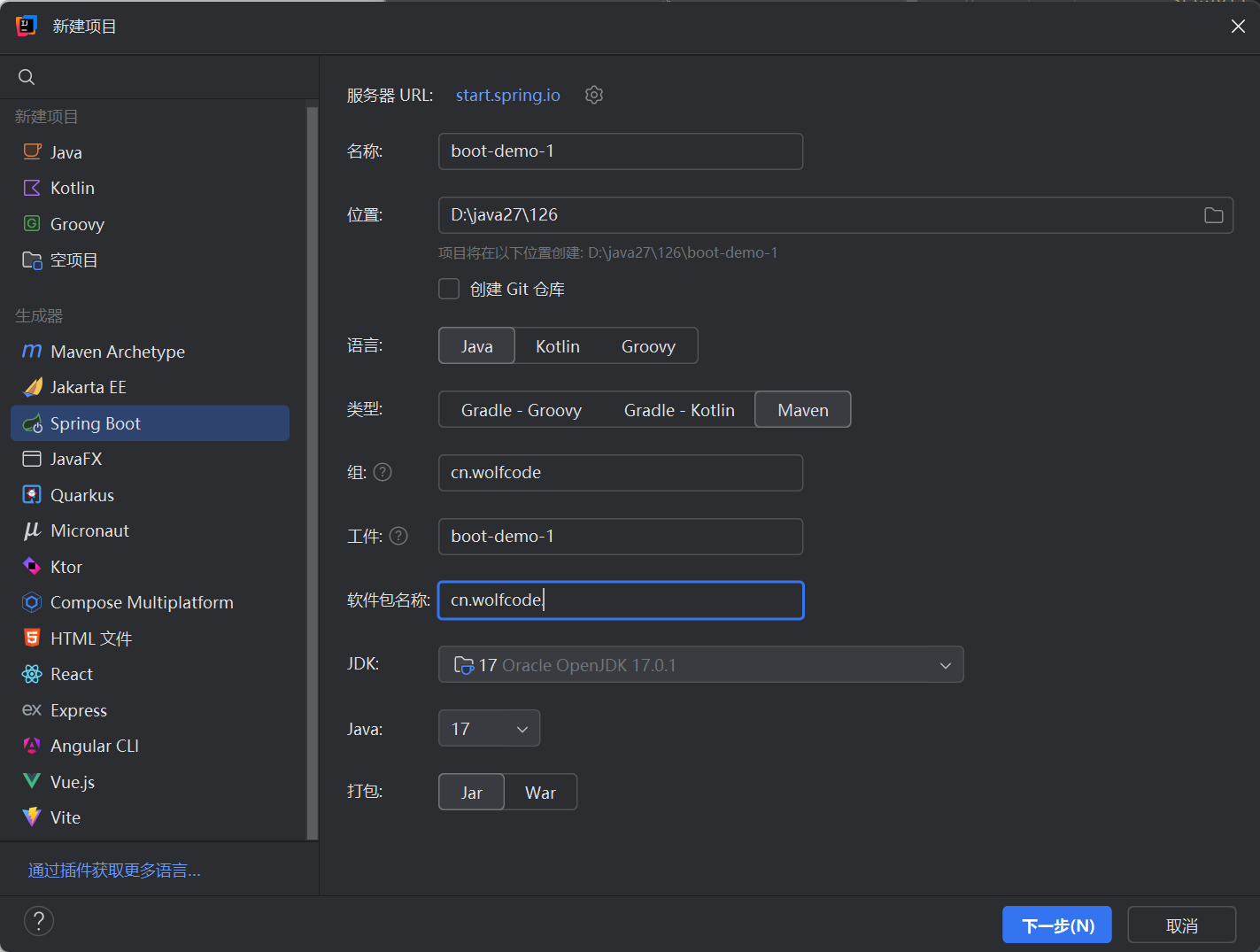
Task: Click the 名称 input field
Action: [x=621, y=151]
